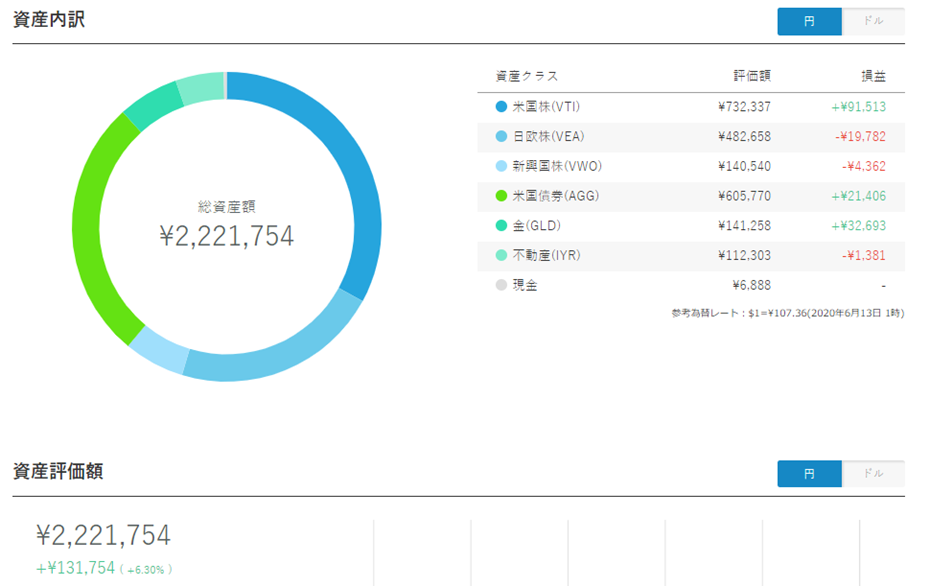Screen dimensions: 930x586
Task: Click the 資産クラス column header
Action: click(x=526, y=76)
